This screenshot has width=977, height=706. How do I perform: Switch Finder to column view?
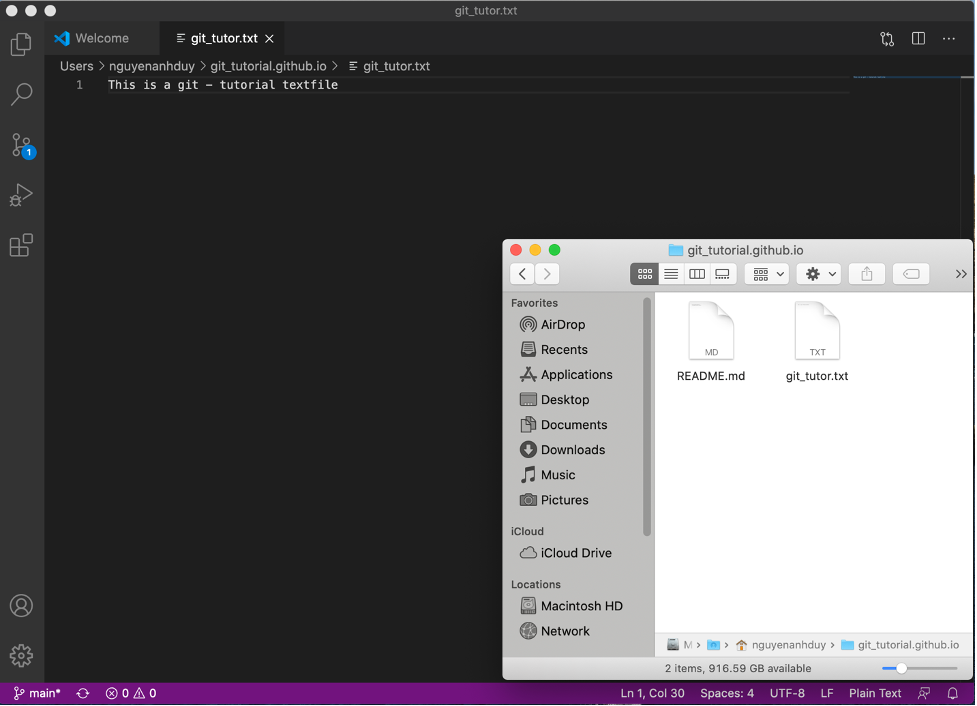(697, 274)
